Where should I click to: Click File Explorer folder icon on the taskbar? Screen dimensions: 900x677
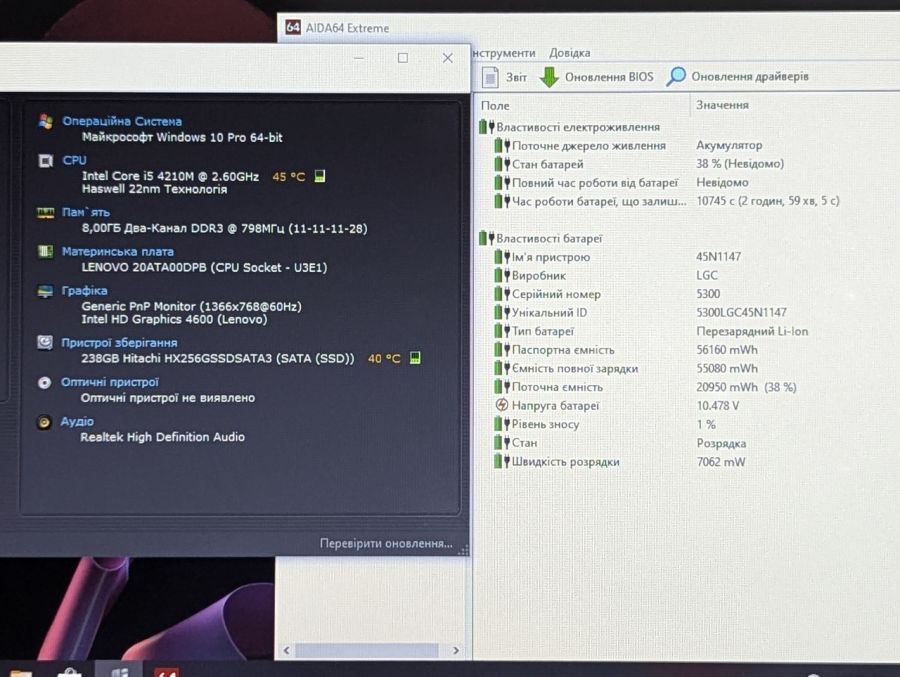pyautogui.click(x=21, y=672)
